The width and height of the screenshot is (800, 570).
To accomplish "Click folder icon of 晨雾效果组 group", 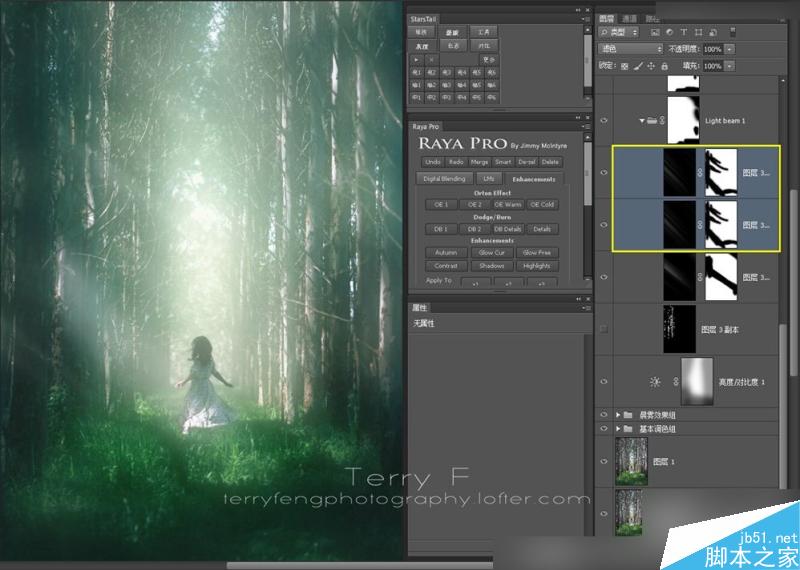I will (628, 415).
